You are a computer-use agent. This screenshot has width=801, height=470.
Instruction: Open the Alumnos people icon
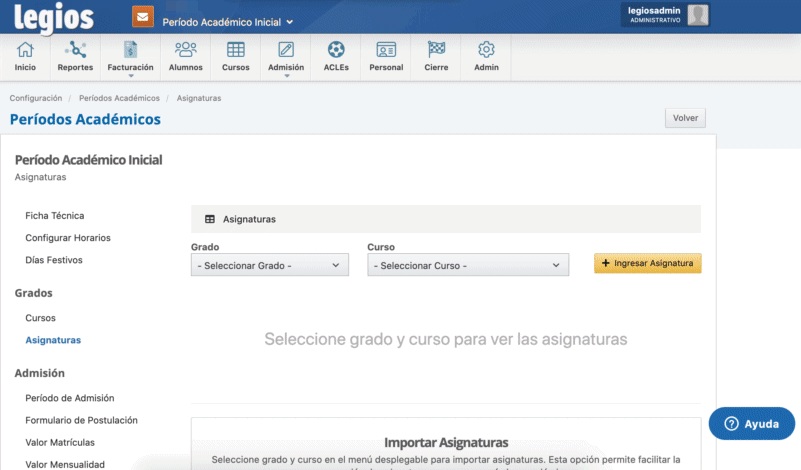coord(185,50)
